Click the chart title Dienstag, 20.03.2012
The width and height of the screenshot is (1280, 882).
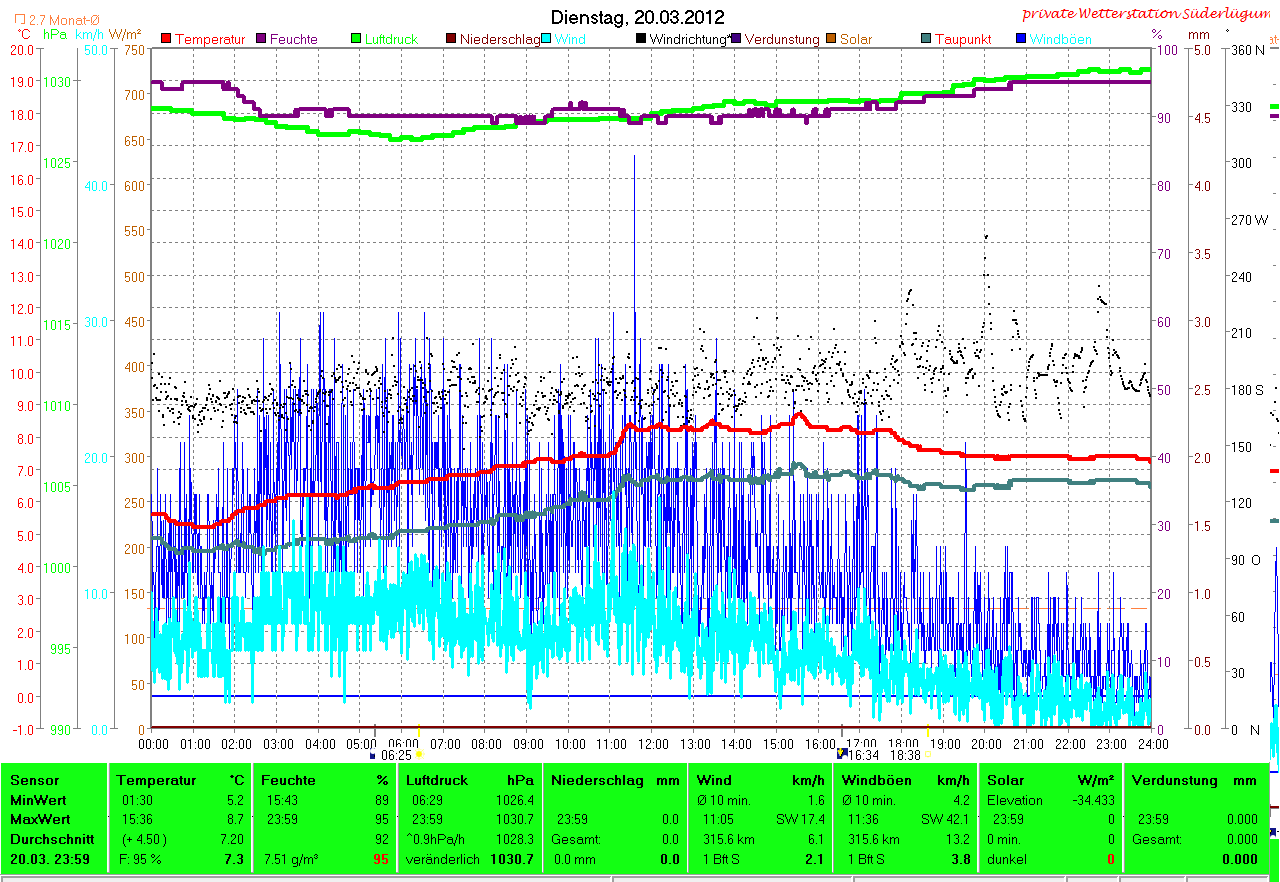tap(638, 17)
